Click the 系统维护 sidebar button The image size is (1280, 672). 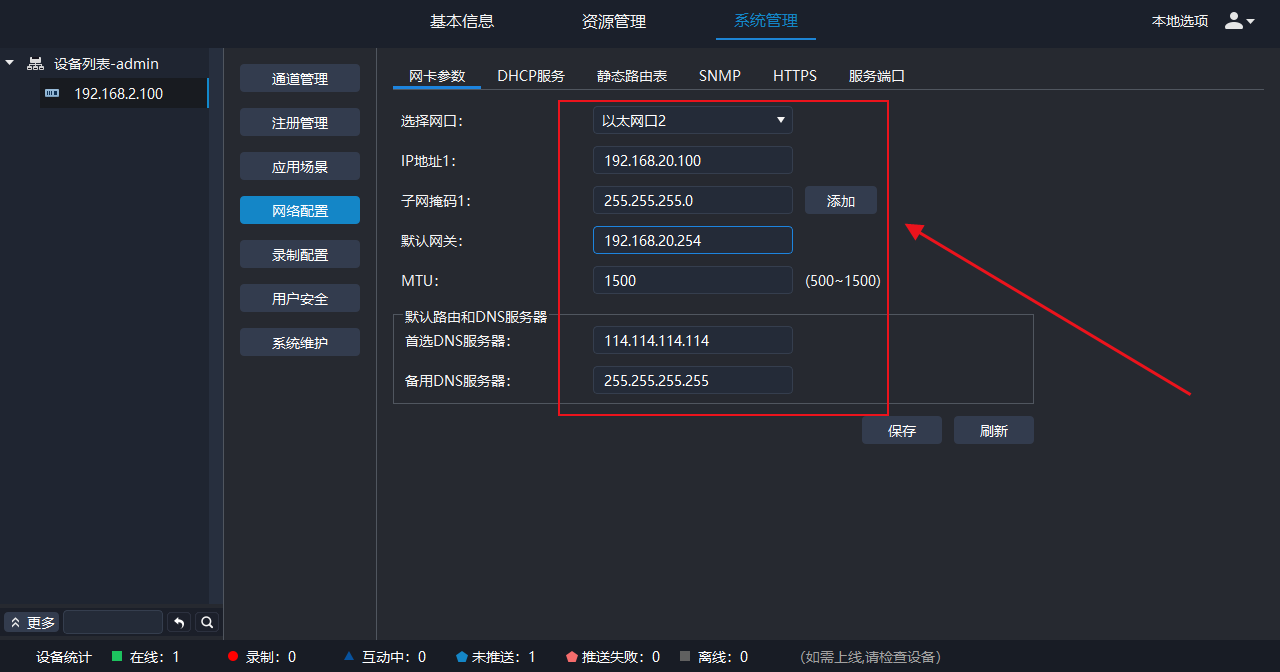pos(300,342)
